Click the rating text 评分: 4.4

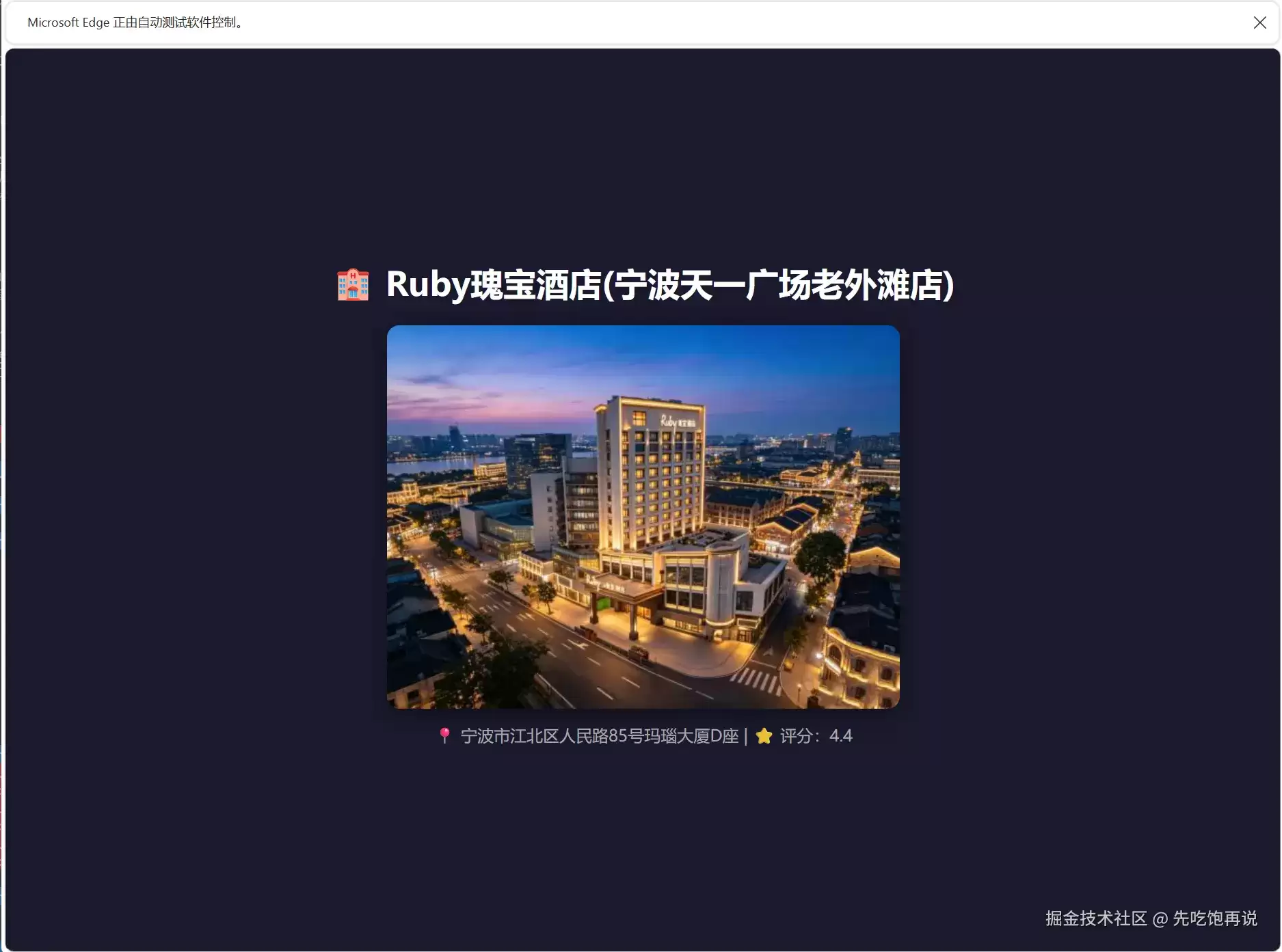pyautogui.click(x=816, y=736)
